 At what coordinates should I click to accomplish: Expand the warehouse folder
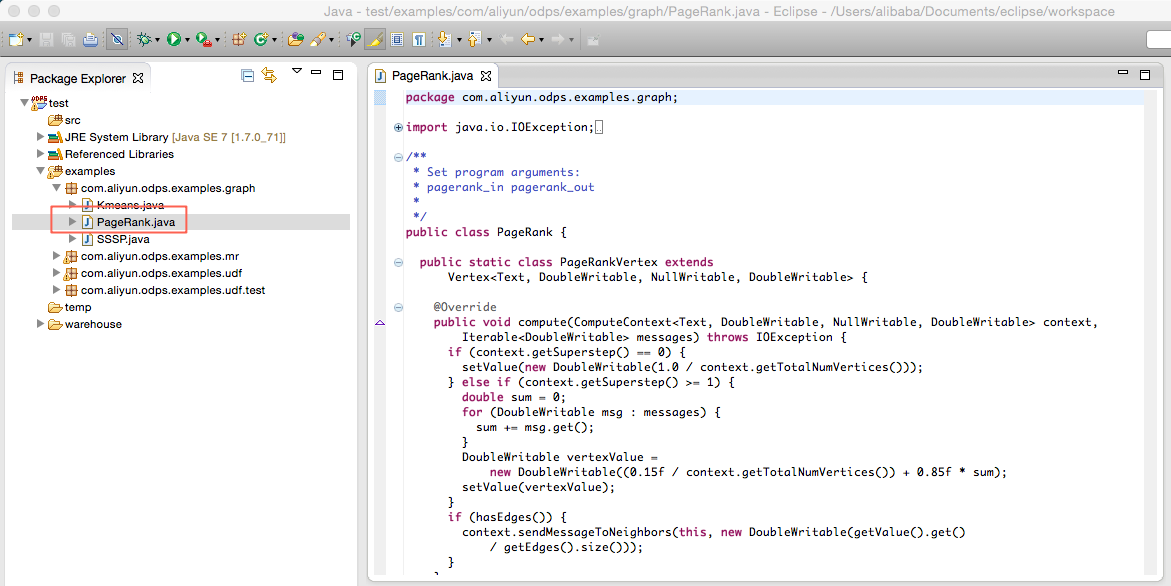(x=41, y=324)
